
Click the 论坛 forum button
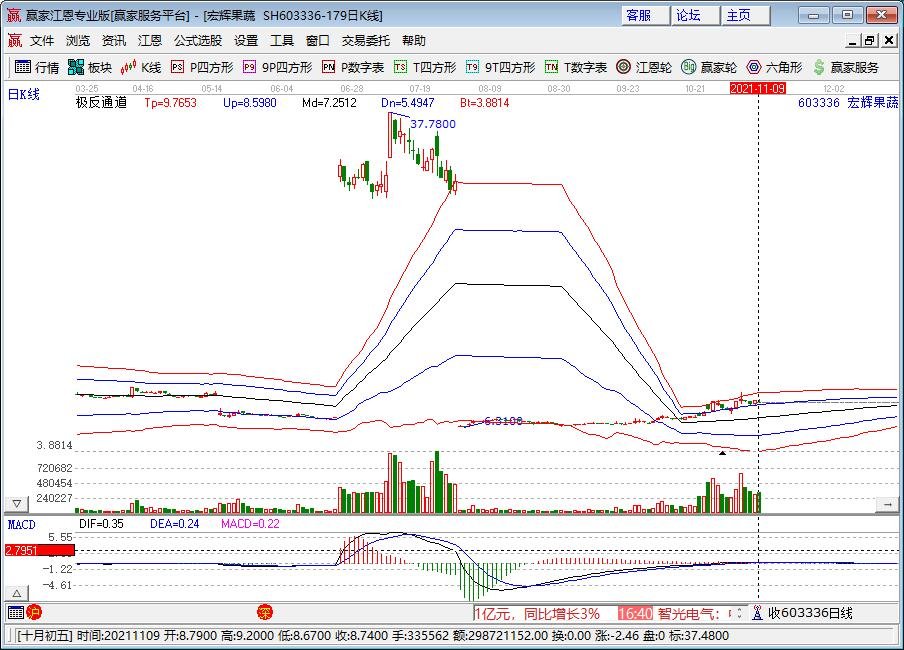click(x=695, y=15)
